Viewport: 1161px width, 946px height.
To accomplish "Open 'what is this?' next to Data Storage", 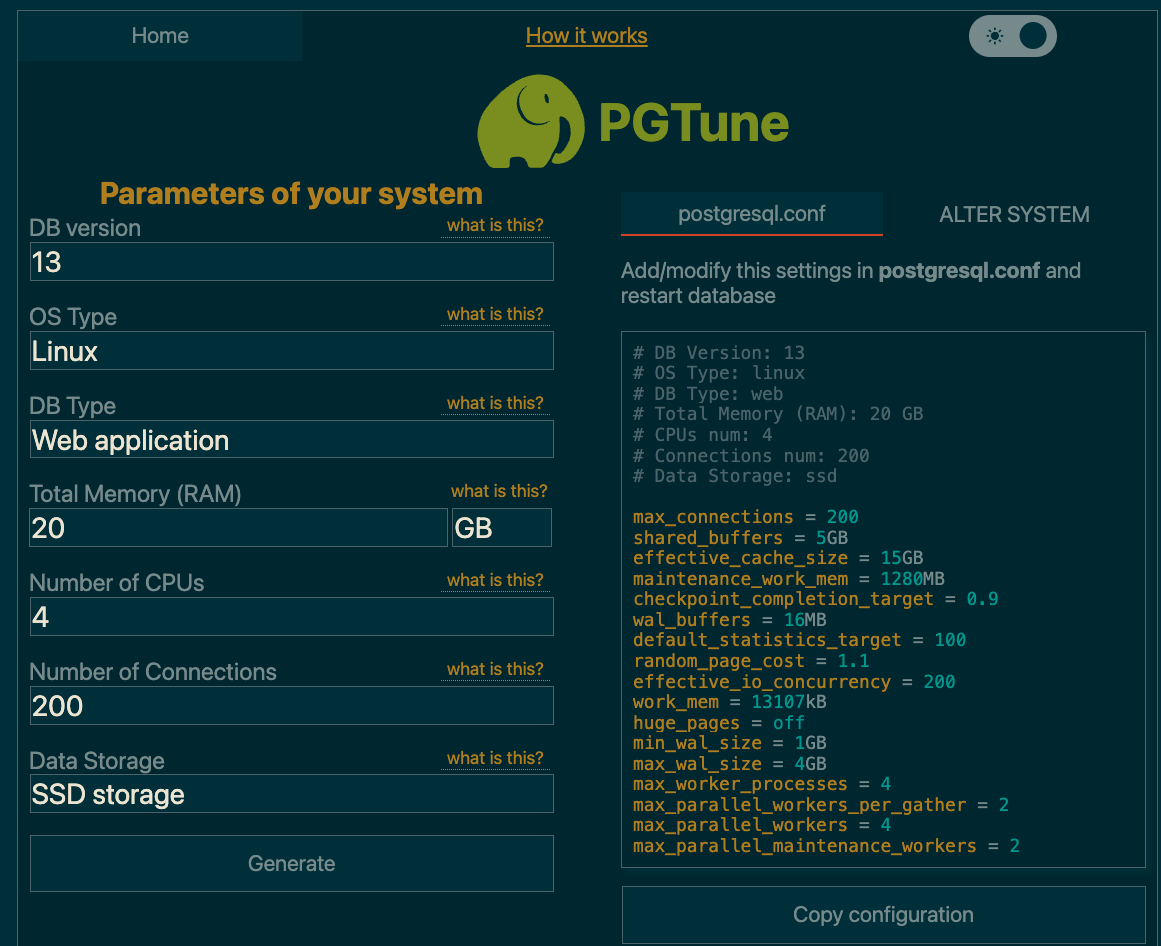I will (495, 758).
